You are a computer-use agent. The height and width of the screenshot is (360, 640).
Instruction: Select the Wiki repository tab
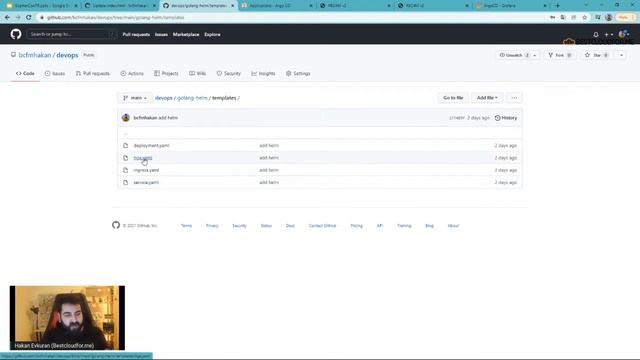point(198,73)
